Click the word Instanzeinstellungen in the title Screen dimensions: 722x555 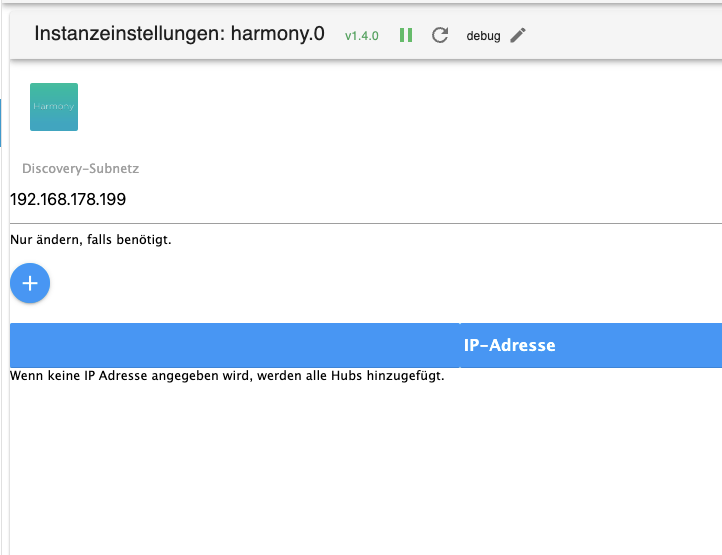pyautogui.click(x=129, y=34)
